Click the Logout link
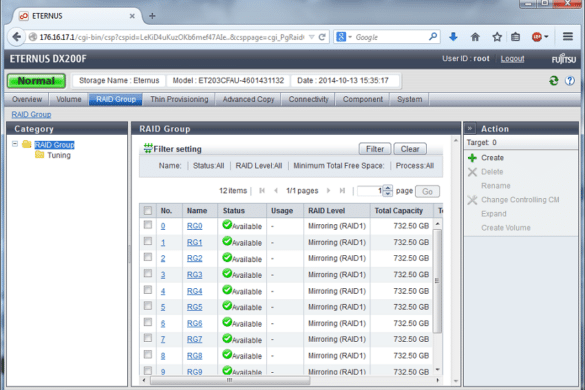Image resolution: width=585 pixels, height=390 pixels. 512,59
